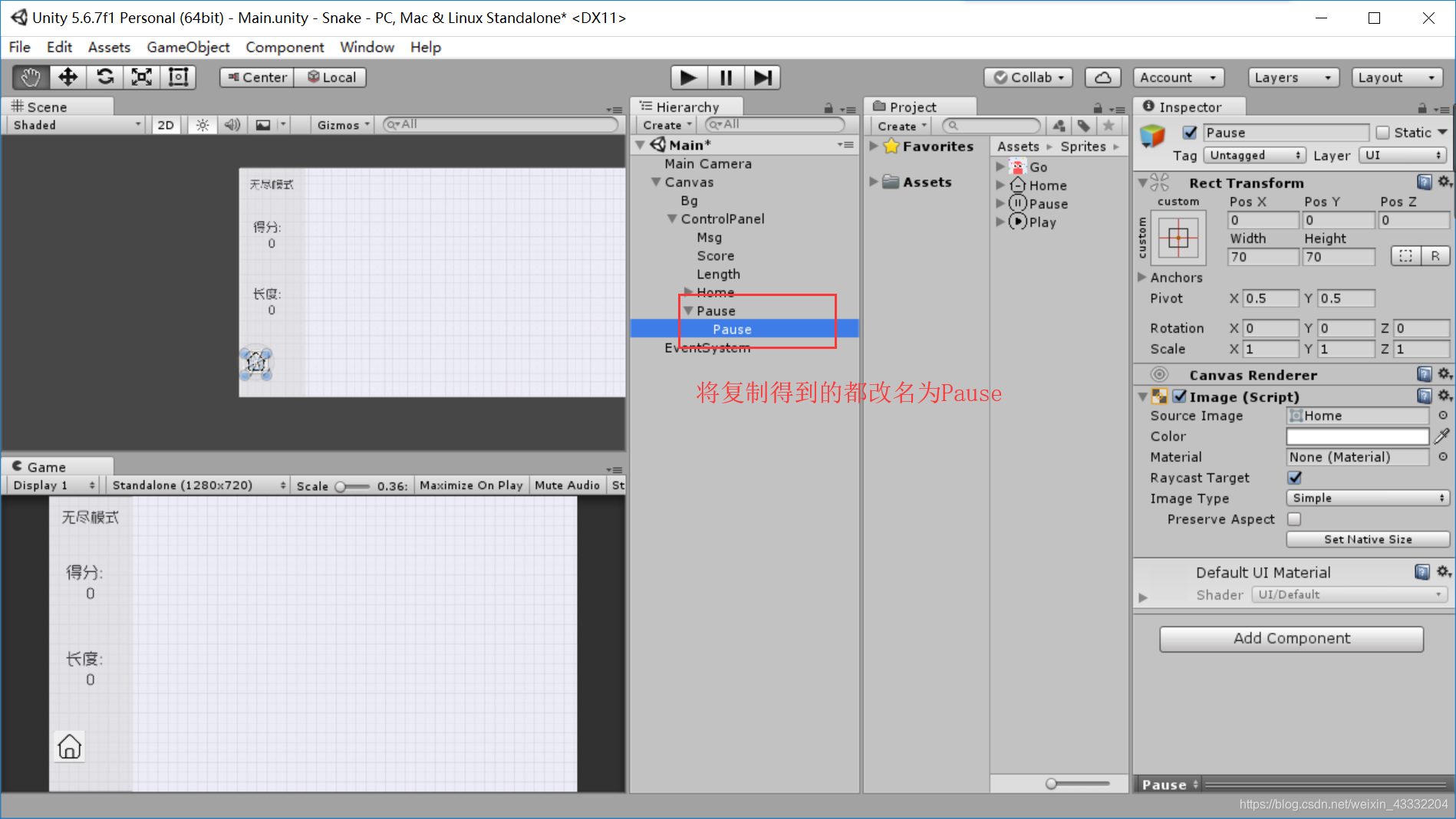Select the Rotate tool
The height and width of the screenshot is (819, 1456).
105,77
